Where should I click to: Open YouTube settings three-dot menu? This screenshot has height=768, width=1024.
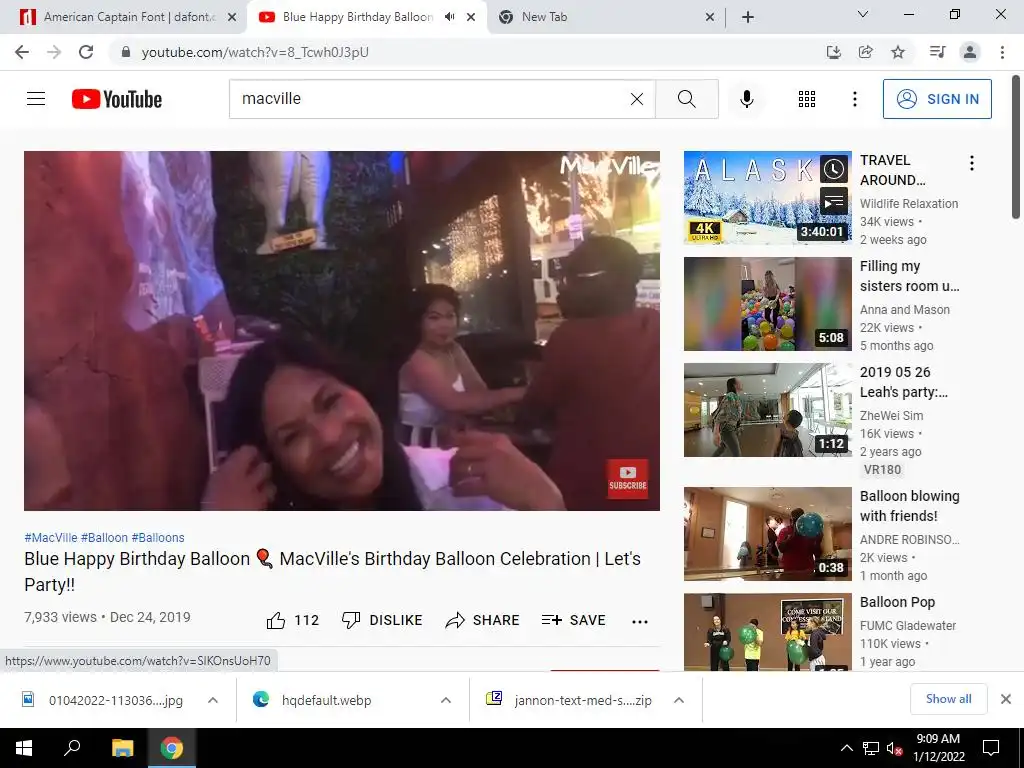click(854, 99)
